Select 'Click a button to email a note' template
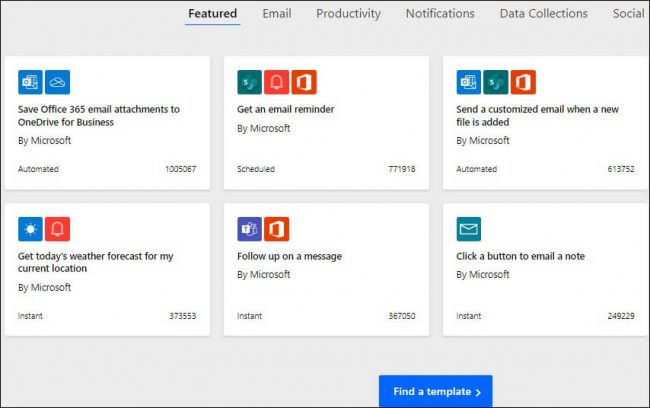Image resolution: width=650 pixels, height=408 pixels. [x=521, y=256]
